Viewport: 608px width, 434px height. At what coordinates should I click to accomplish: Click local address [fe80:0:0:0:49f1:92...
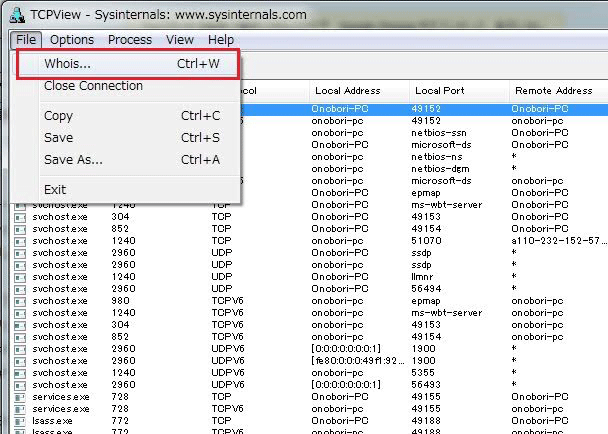click(358, 361)
